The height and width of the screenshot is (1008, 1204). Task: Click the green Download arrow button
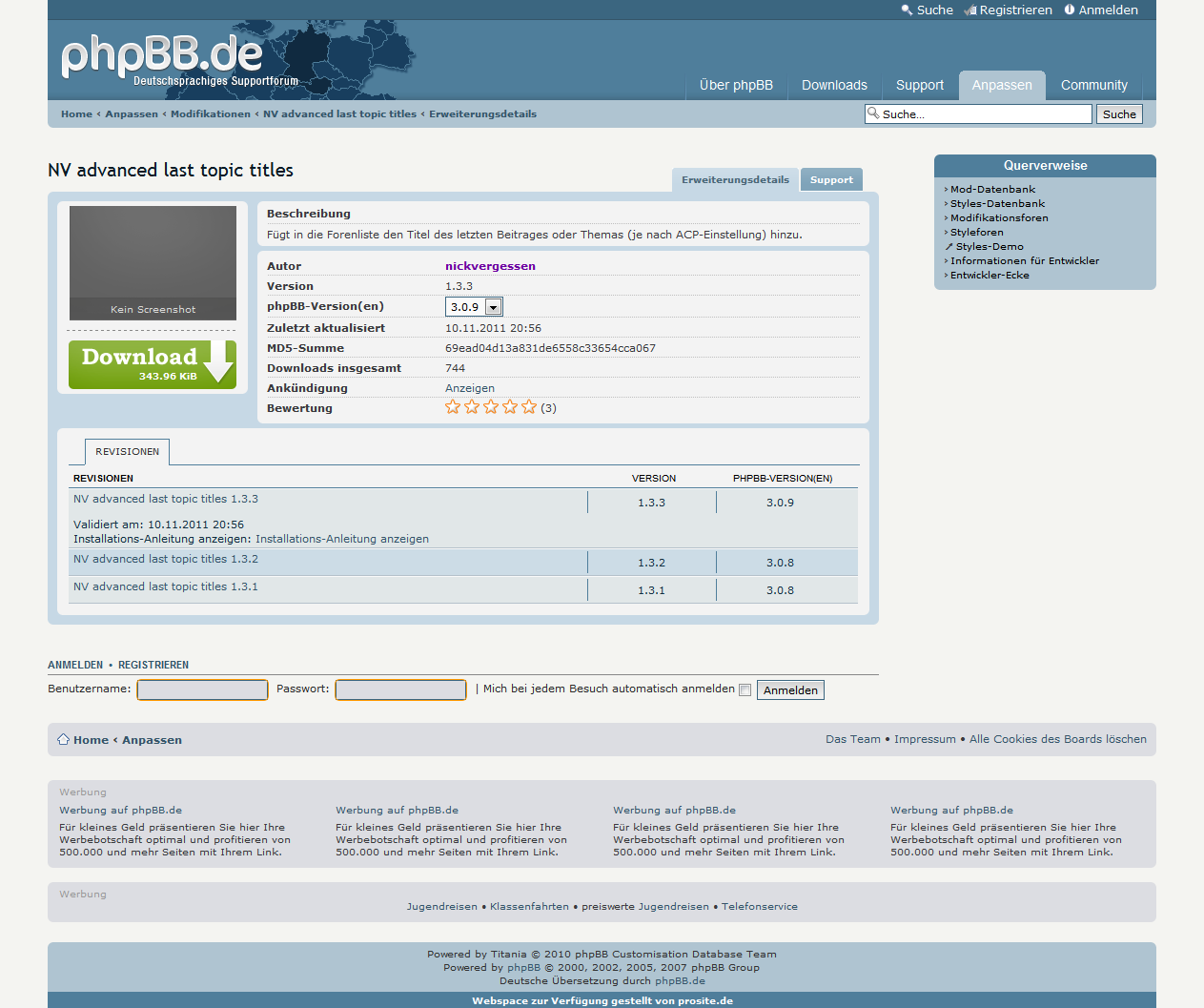coord(153,364)
